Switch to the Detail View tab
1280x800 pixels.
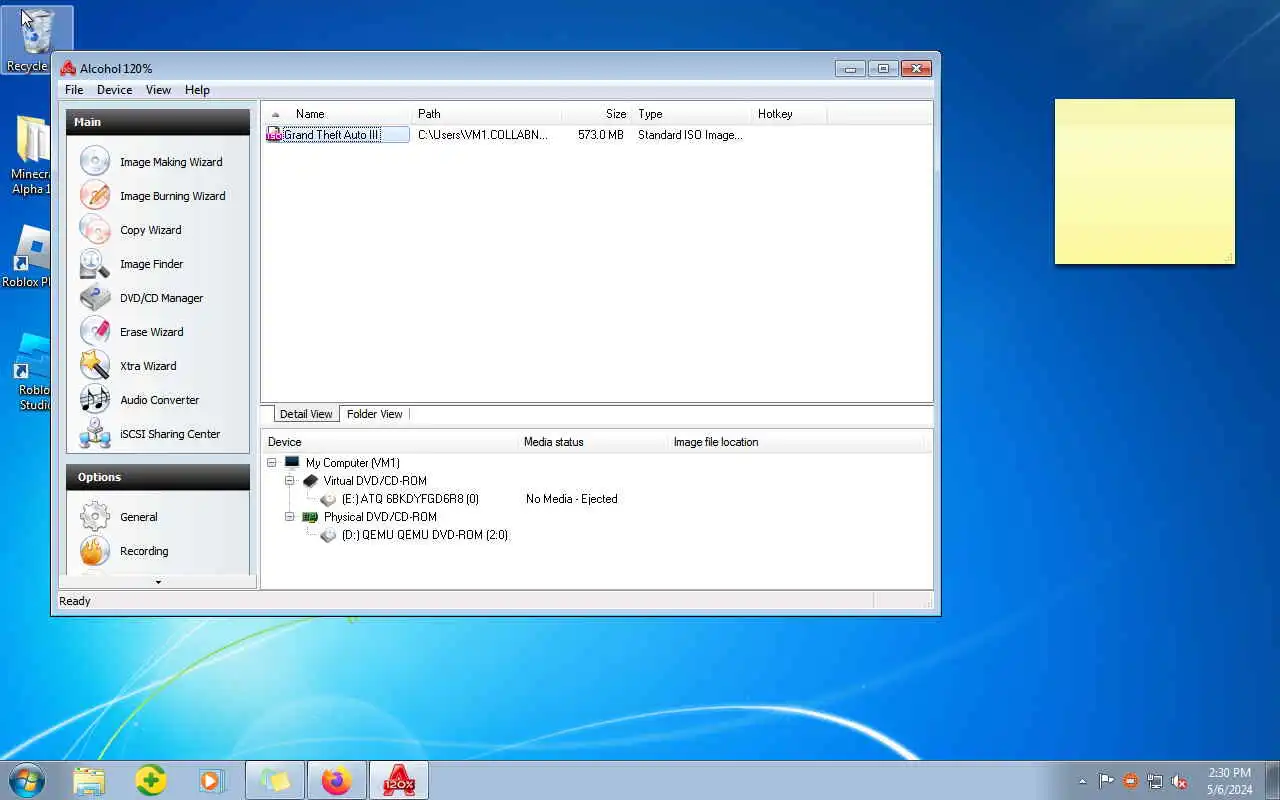(305, 414)
